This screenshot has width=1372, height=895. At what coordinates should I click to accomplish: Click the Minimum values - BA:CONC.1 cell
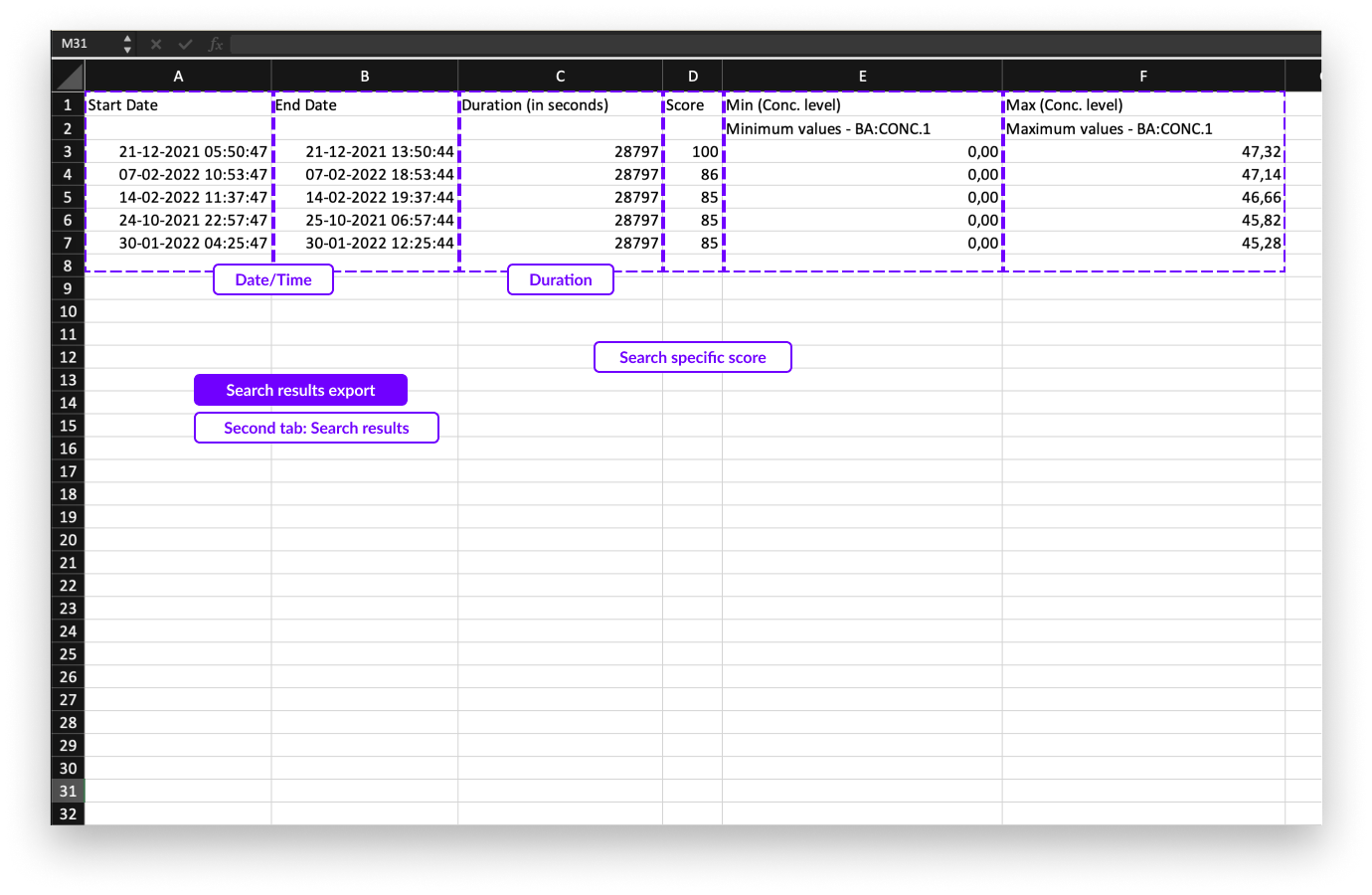pos(862,128)
